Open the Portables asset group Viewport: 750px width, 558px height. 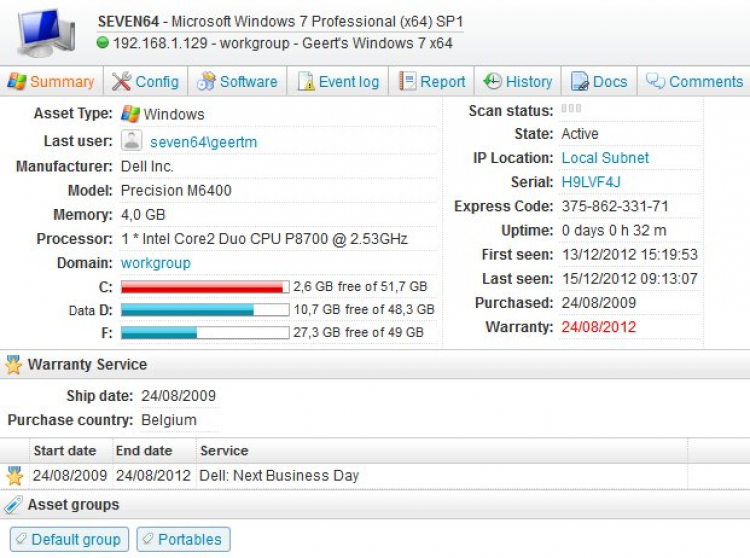[x=184, y=539]
